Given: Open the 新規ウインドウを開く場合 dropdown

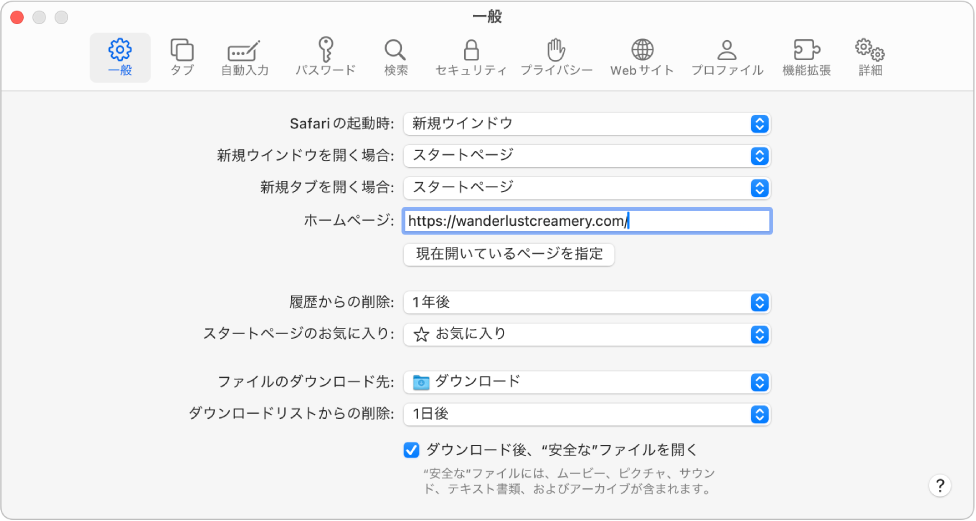Looking at the screenshot, I should 587,156.
